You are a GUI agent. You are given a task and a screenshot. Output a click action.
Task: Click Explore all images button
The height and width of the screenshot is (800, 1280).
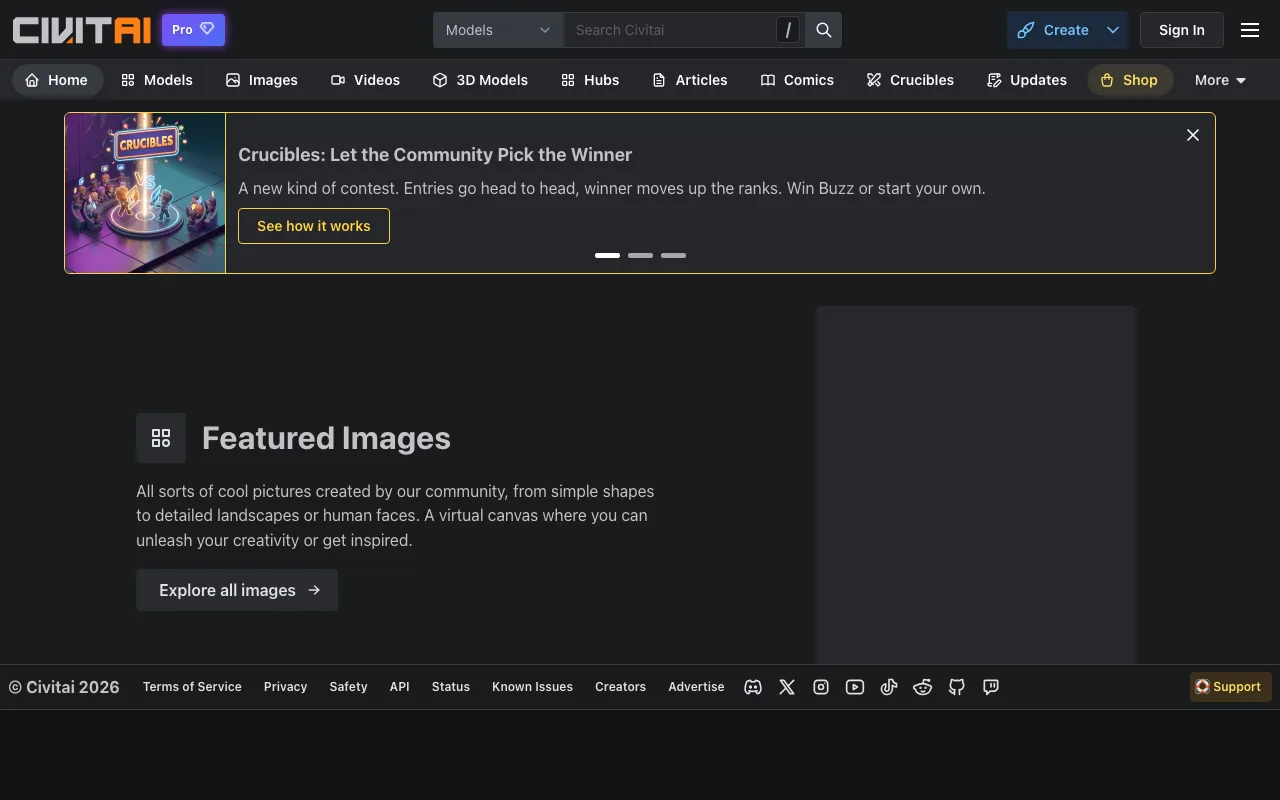(237, 590)
